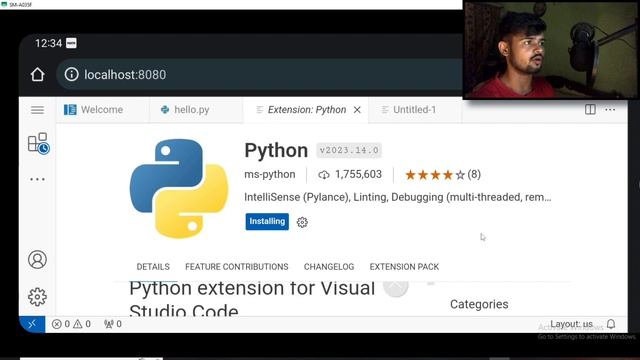Viewport: 640px width, 360px height.
Task: Click Layout: us in the status bar
Action: coord(571,324)
